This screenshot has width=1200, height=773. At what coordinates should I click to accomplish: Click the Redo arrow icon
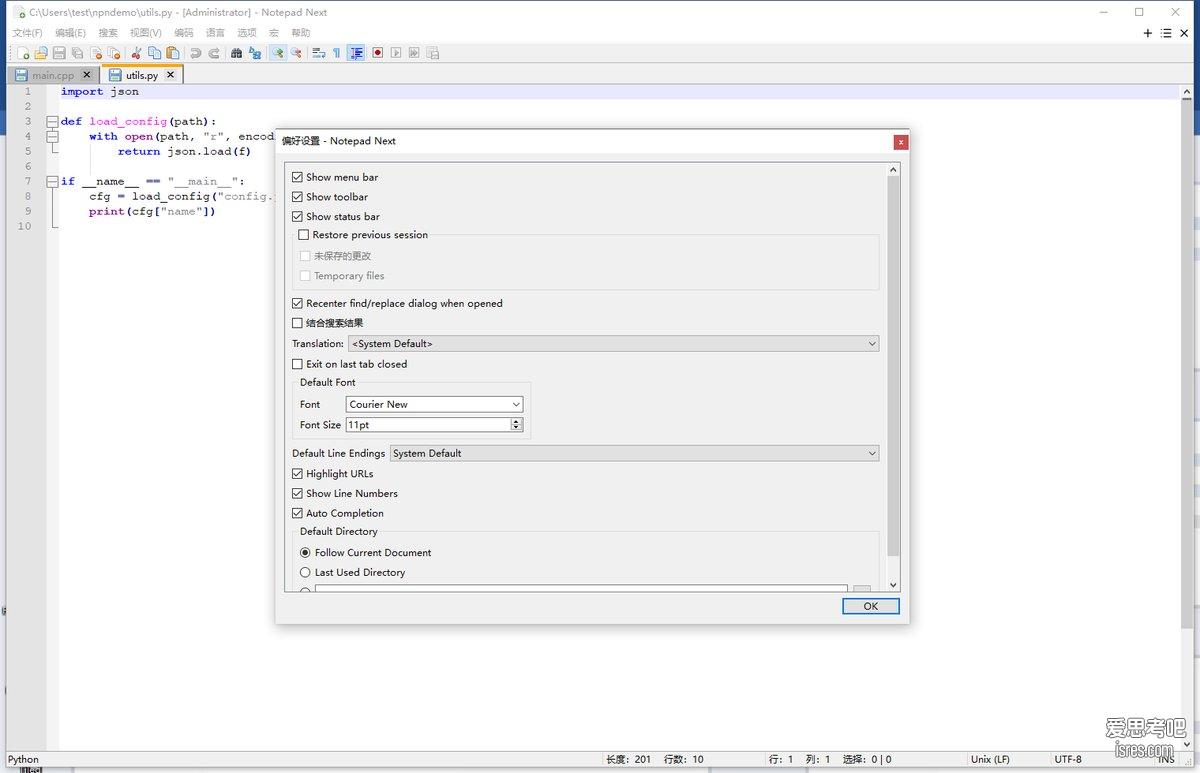point(213,53)
